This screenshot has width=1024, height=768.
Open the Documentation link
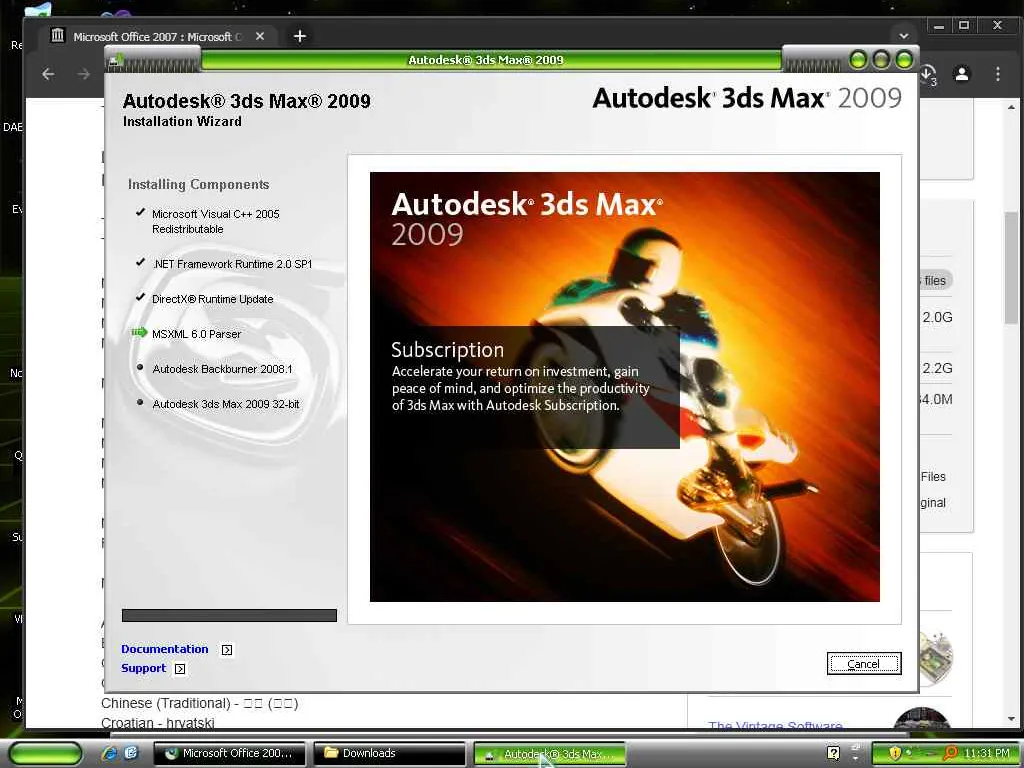pos(165,649)
